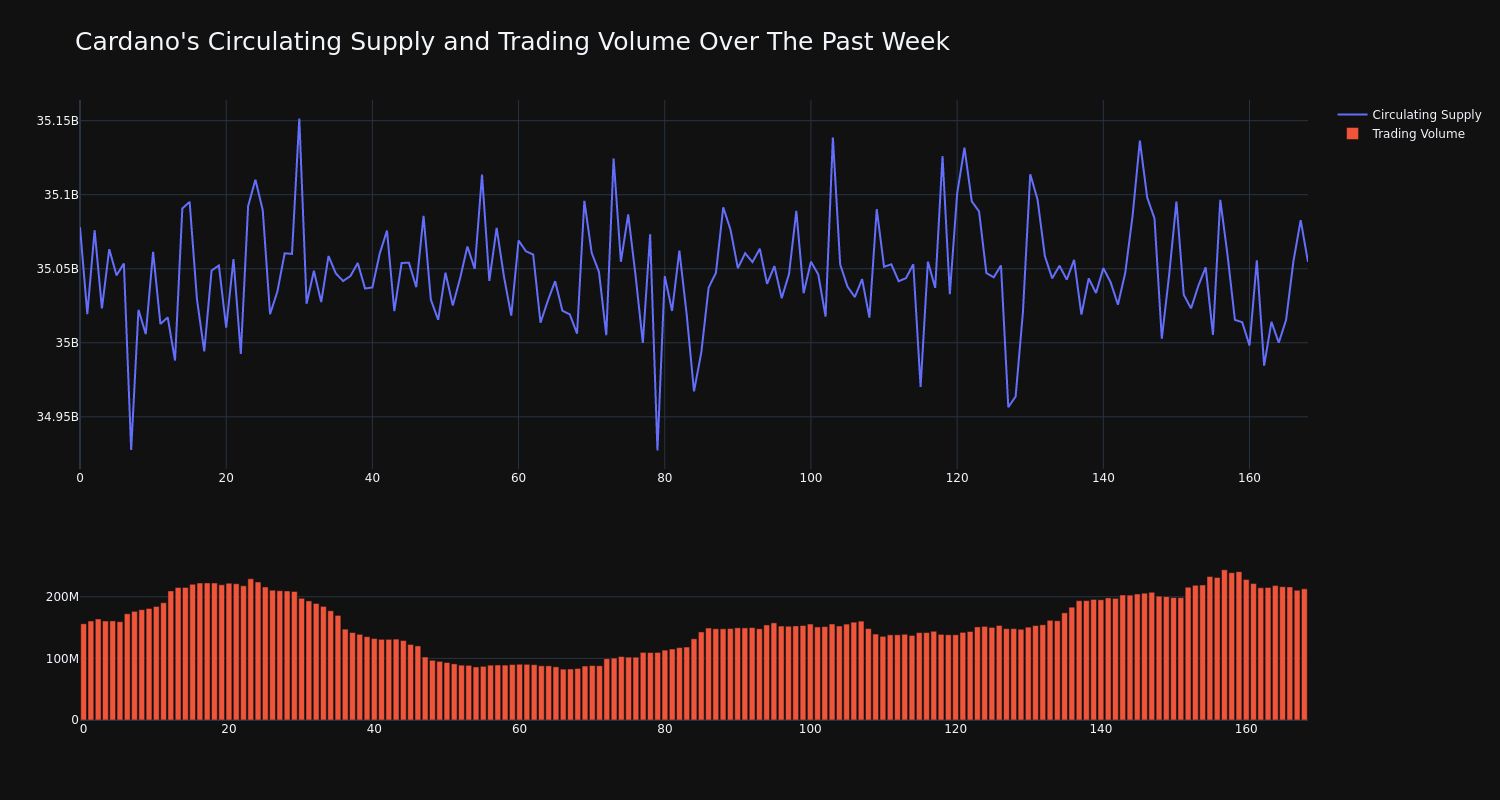Click x-axis tick 100 under the bar chart
Viewport: 1500px width, 800px height.
(x=810, y=729)
